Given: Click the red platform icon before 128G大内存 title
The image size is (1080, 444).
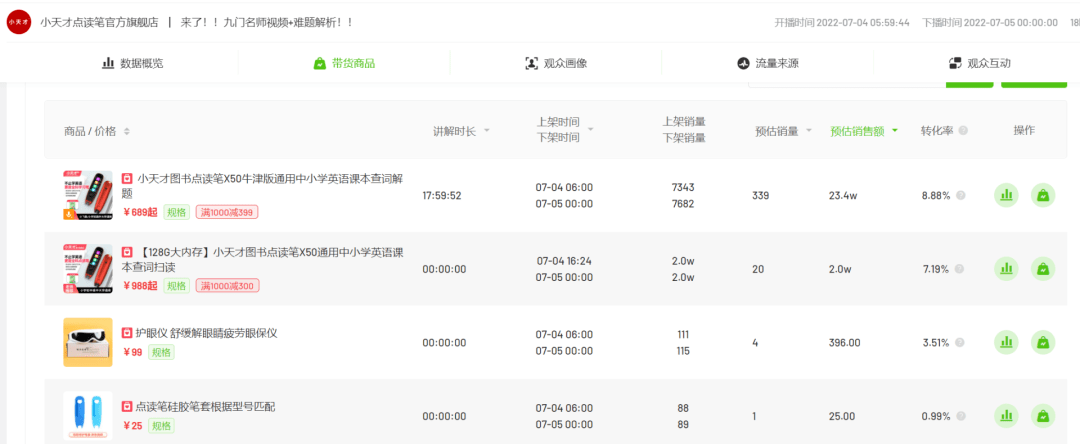Looking at the screenshot, I should coord(127,252).
